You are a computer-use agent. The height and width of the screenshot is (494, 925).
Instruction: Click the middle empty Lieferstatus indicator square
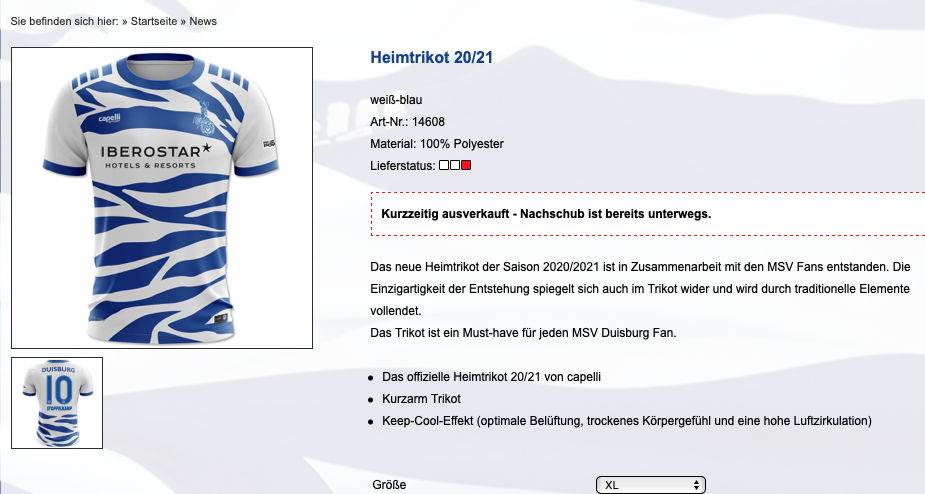point(455,165)
